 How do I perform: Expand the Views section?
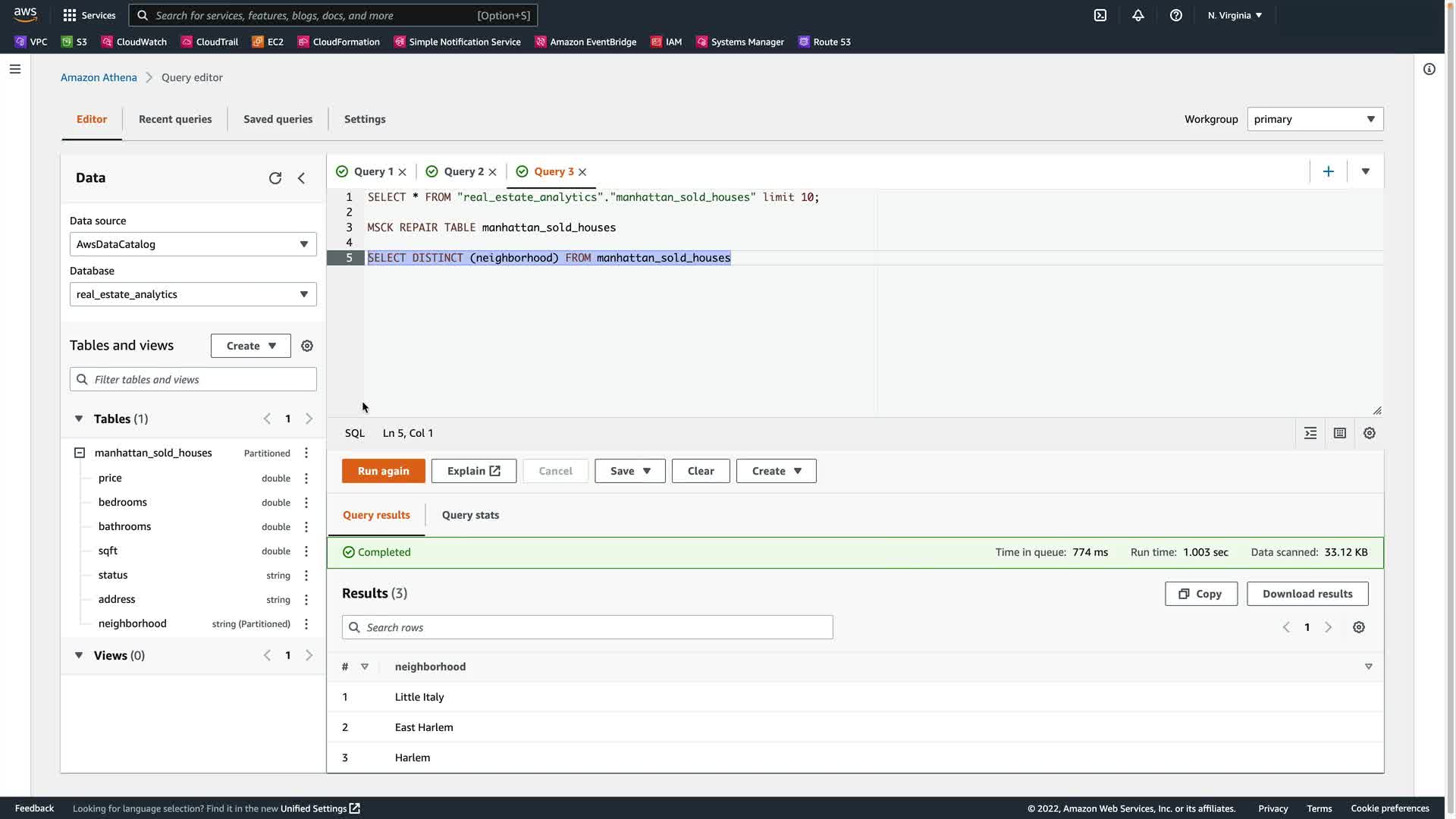point(79,655)
